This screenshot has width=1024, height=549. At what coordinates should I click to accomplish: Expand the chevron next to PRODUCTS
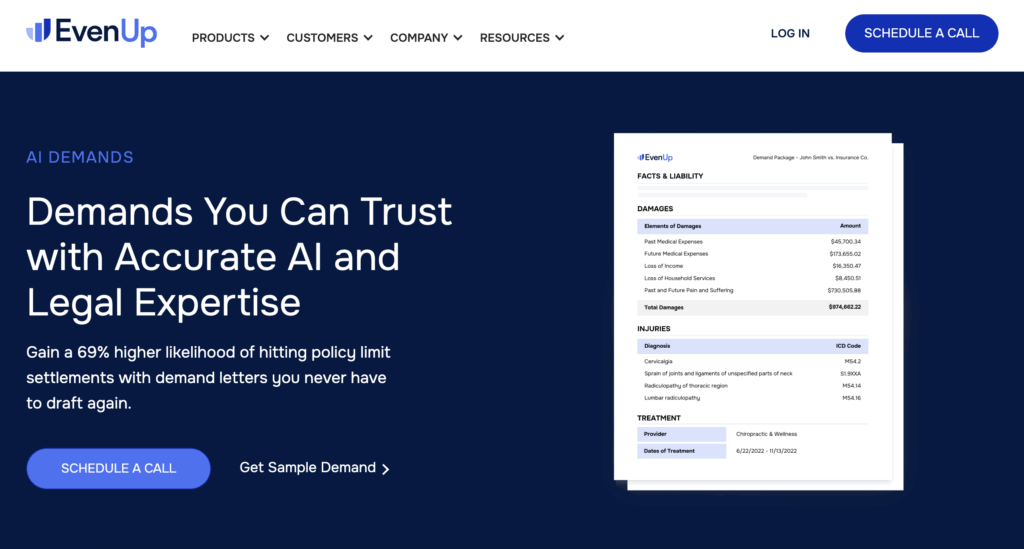[x=265, y=38]
